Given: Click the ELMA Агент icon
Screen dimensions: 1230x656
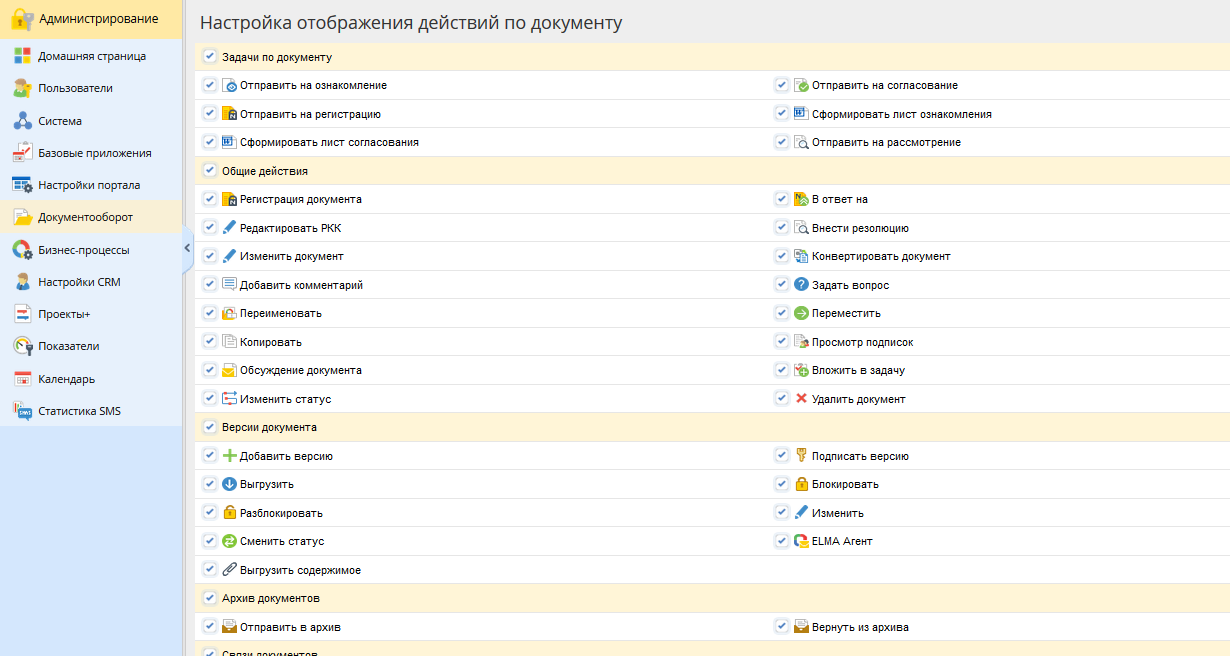Looking at the screenshot, I should coord(801,541).
